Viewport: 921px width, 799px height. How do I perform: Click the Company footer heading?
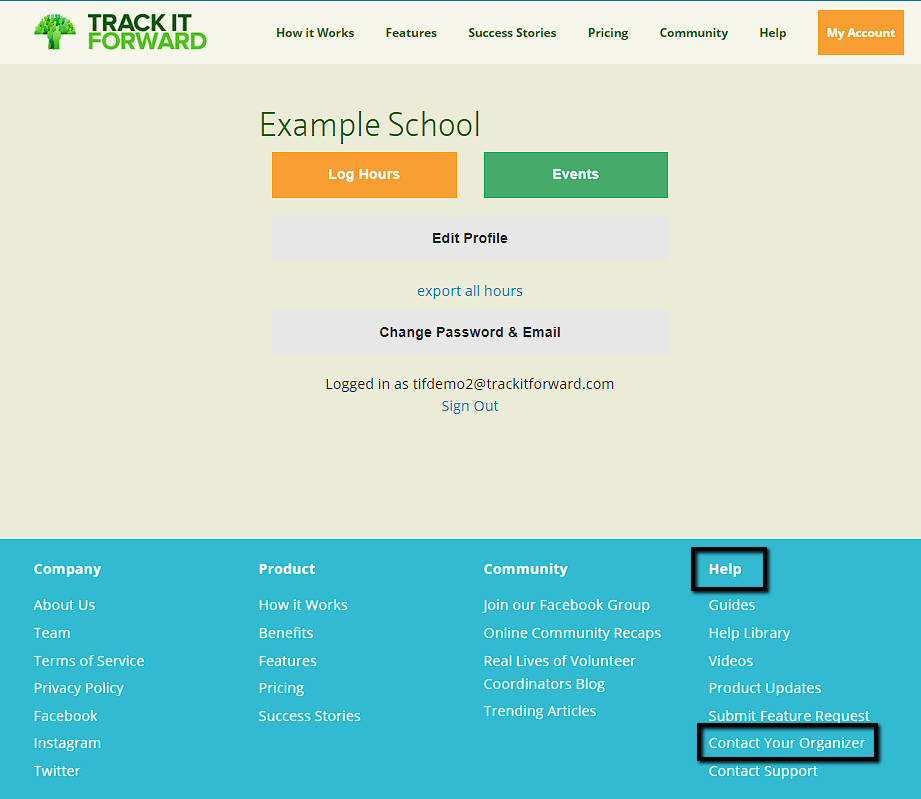[68, 569]
